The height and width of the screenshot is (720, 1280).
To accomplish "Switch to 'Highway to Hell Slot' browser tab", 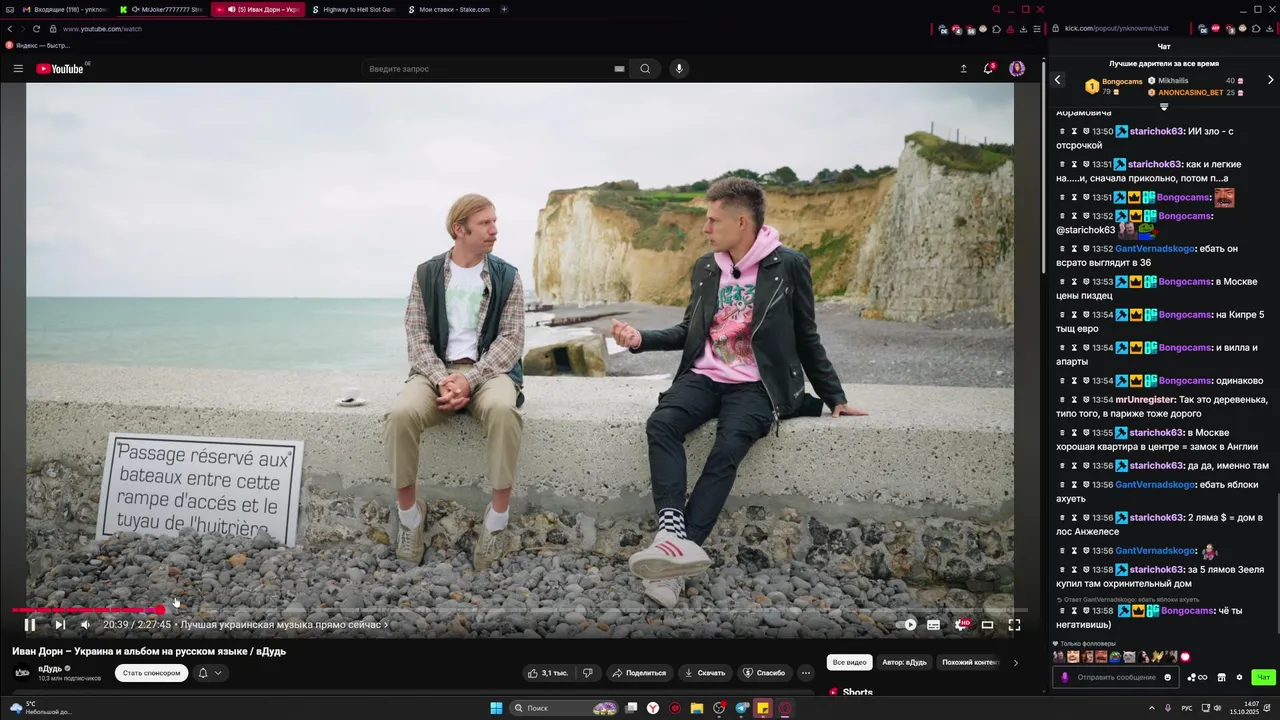I will [354, 9].
